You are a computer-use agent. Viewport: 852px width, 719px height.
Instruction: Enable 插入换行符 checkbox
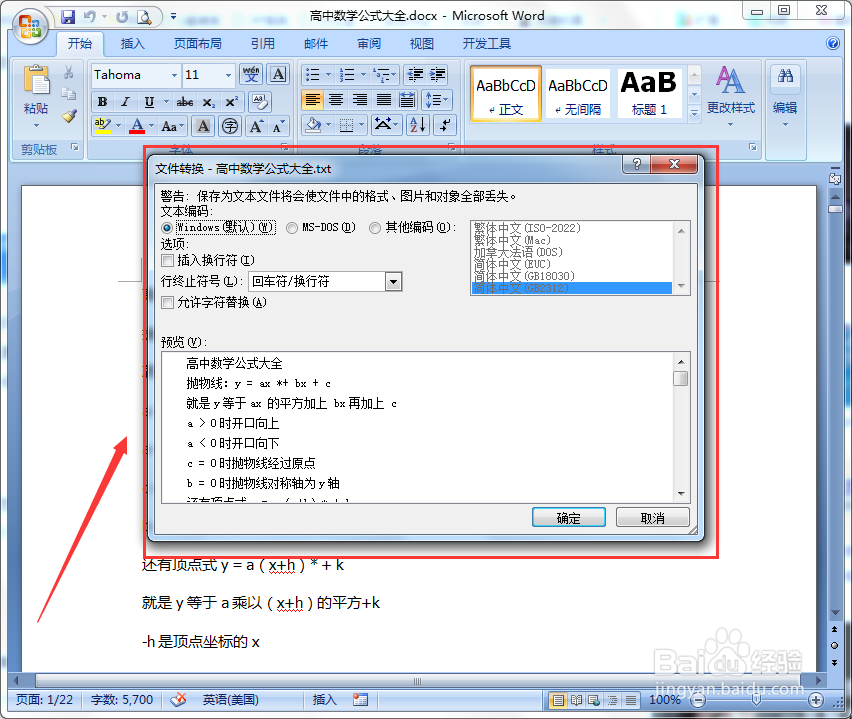click(168, 260)
